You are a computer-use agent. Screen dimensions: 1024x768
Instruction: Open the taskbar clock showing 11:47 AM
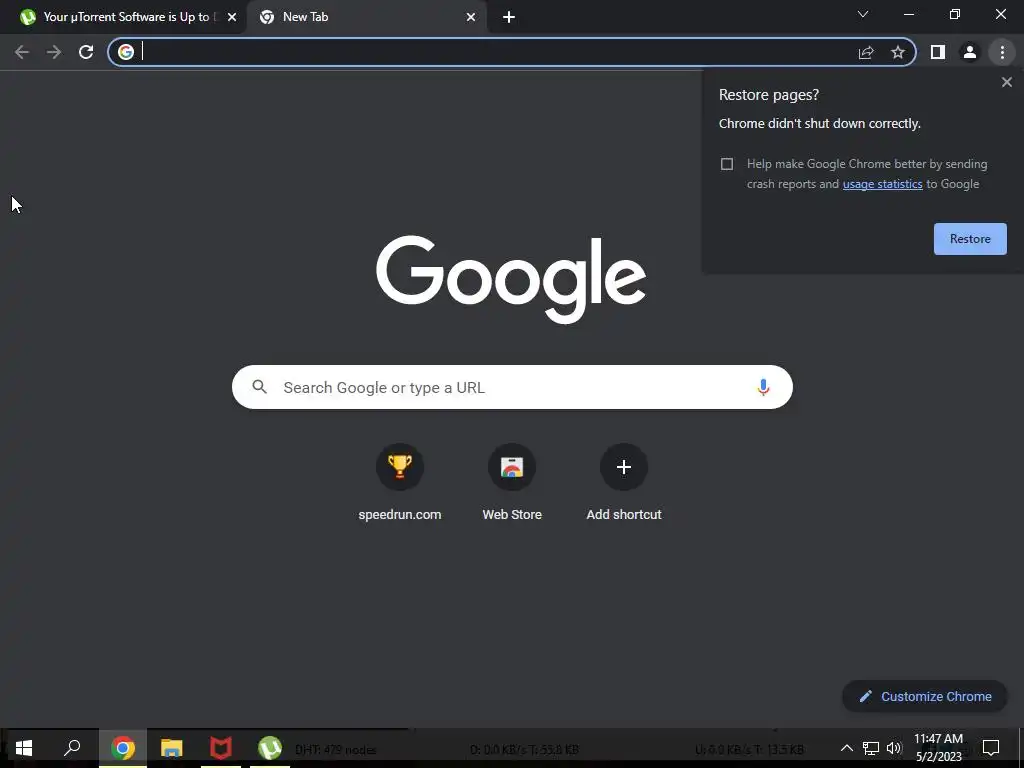[938, 748]
